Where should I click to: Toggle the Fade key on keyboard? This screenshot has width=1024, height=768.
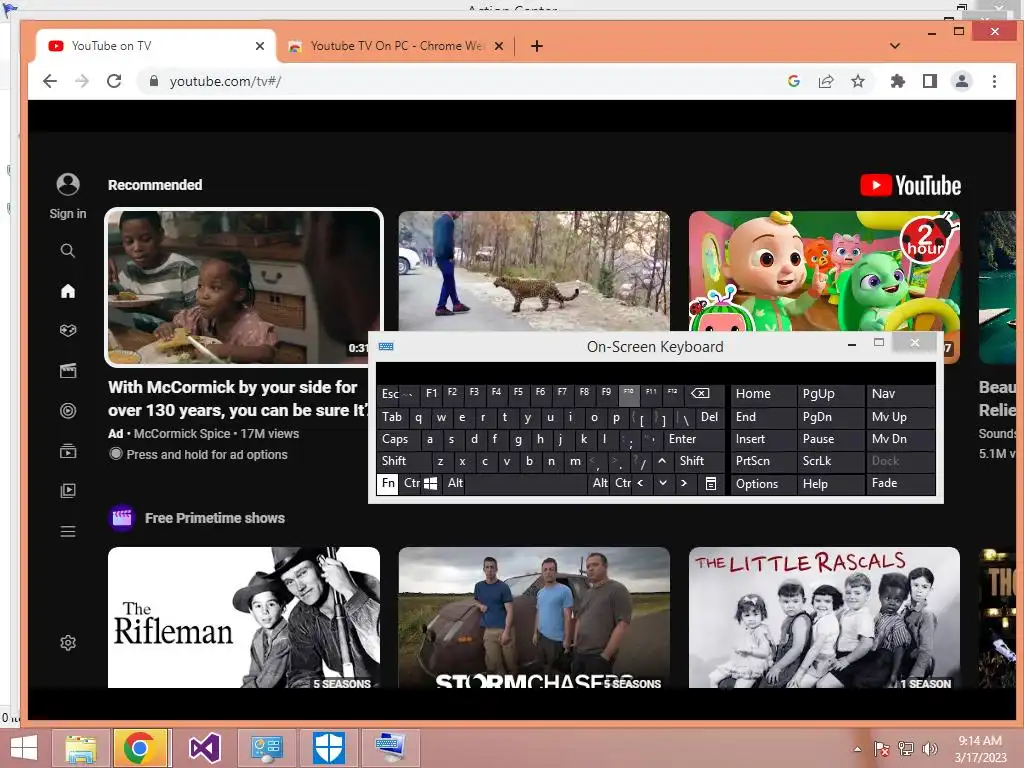(x=901, y=483)
